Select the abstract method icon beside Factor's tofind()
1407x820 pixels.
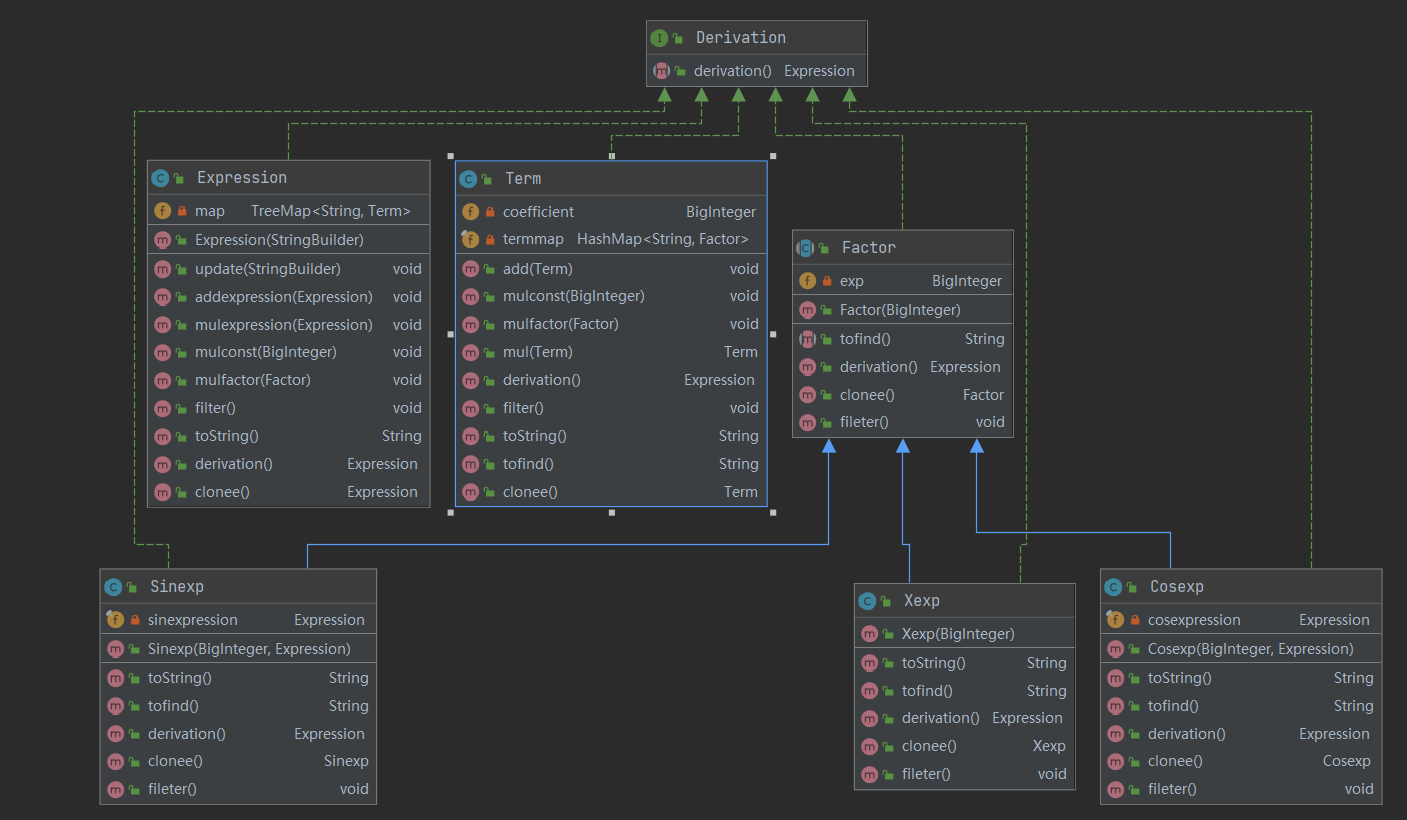pyautogui.click(x=808, y=339)
